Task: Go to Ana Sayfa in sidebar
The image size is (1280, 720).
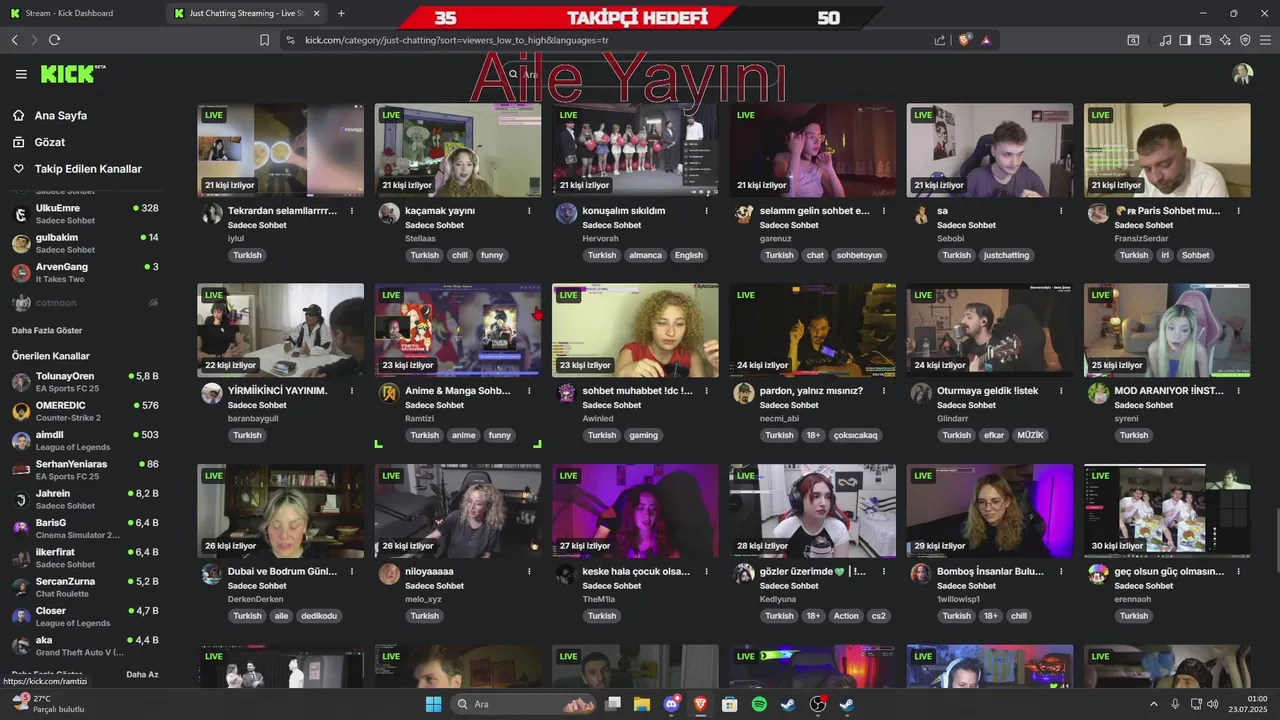Action: (60, 115)
